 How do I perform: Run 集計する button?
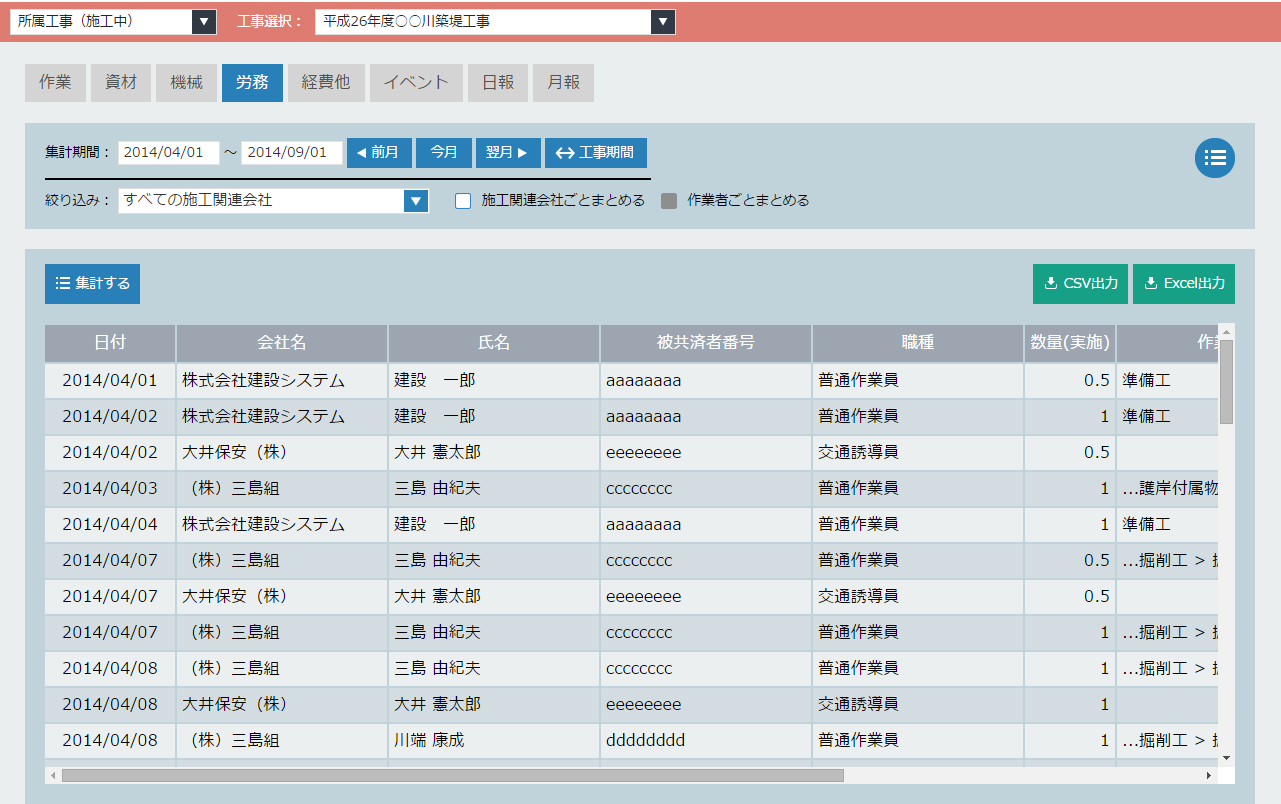pos(92,284)
